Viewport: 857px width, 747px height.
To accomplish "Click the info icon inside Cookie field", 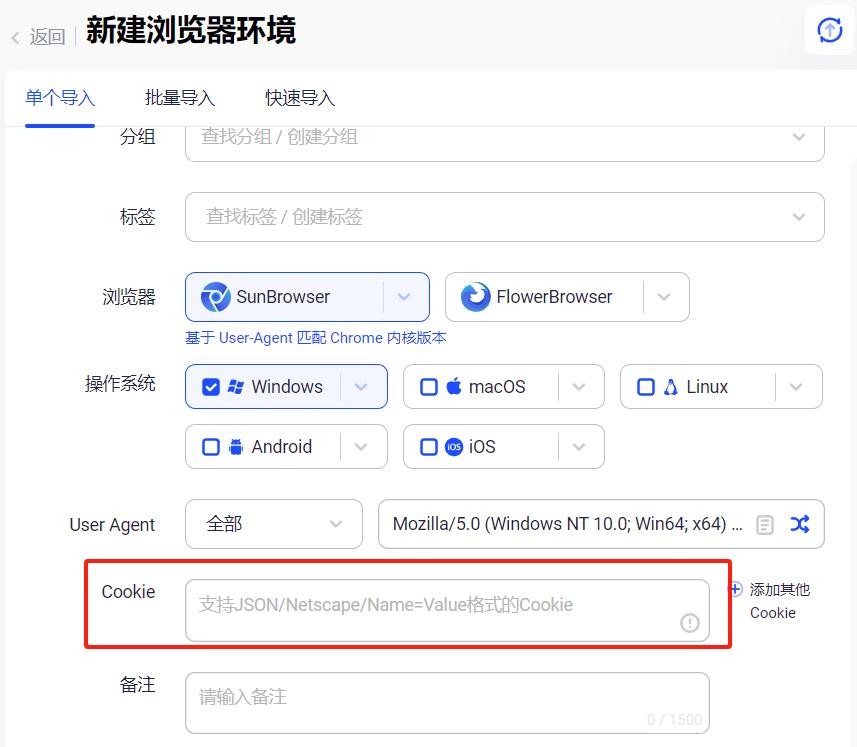I will pyautogui.click(x=690, y=623).
